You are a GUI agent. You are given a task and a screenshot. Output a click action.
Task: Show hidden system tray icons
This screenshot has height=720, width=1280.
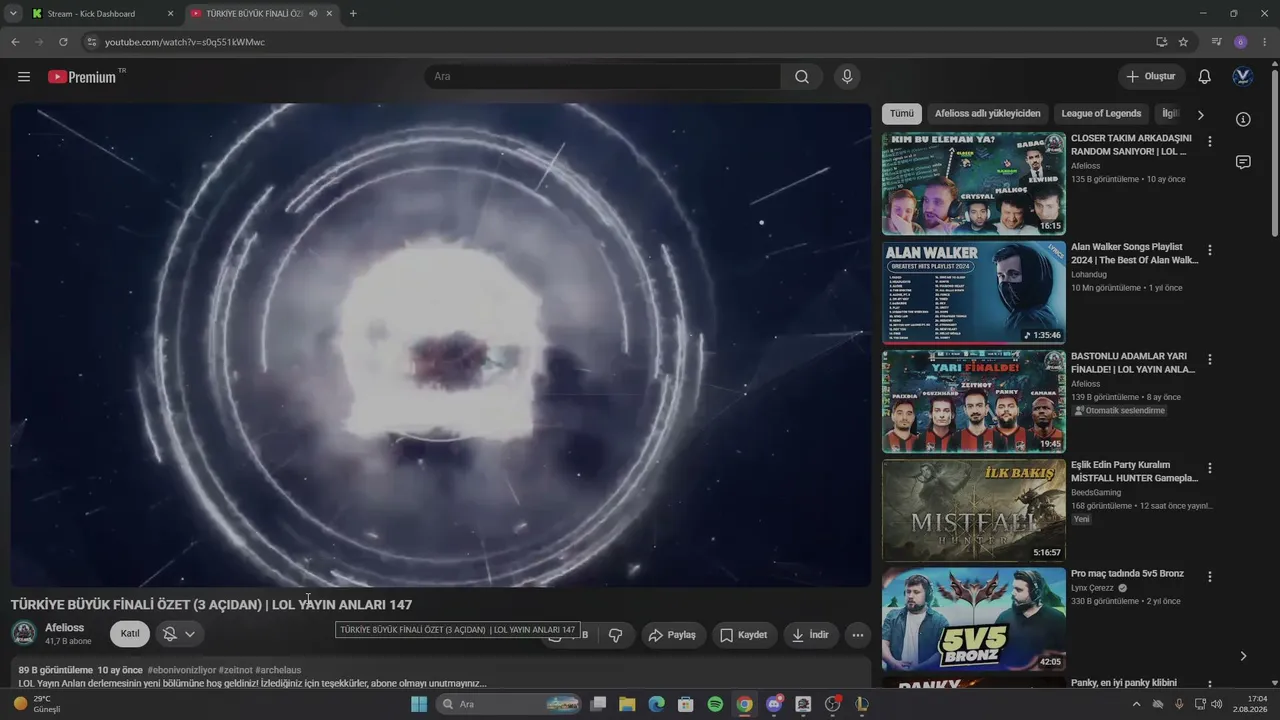1136,704
